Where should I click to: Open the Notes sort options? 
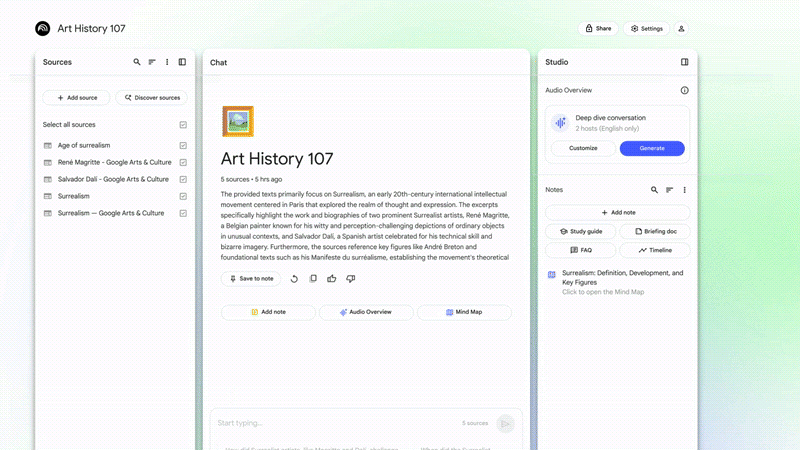(x=669, y=190)
